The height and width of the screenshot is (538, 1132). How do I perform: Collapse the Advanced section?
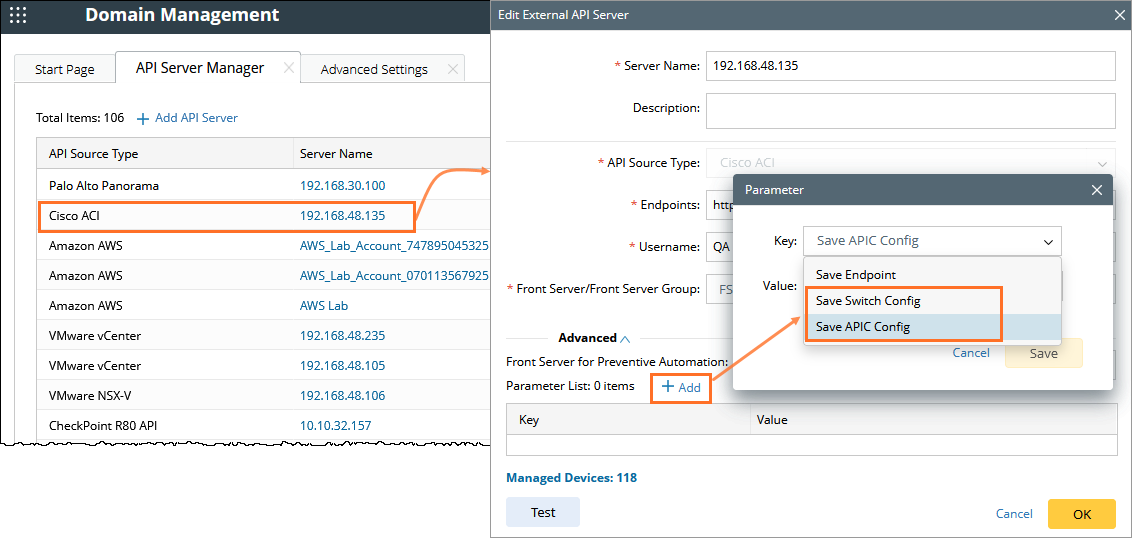point(625,338)
